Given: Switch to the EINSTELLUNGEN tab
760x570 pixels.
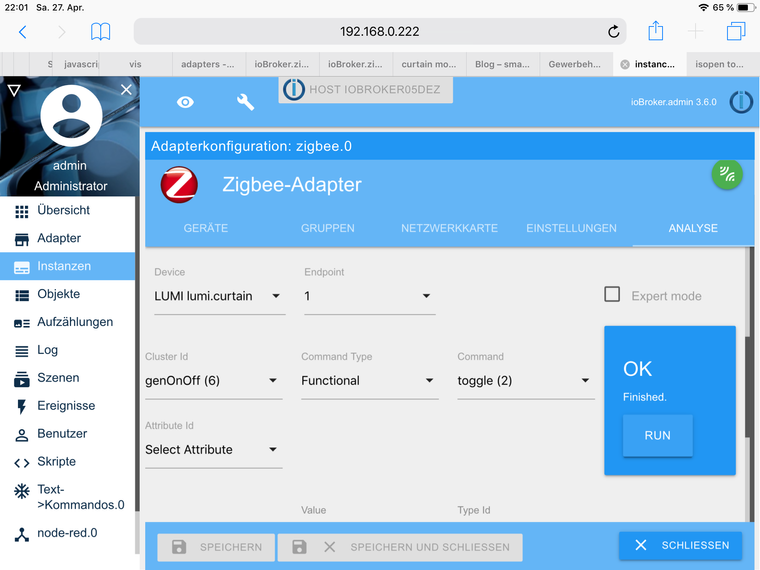Looking at the screenshot, I should tap(571, 228).
